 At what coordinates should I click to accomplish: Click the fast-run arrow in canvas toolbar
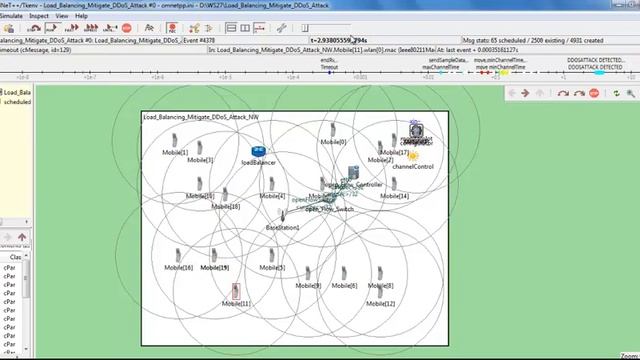[x=579, y=93]
